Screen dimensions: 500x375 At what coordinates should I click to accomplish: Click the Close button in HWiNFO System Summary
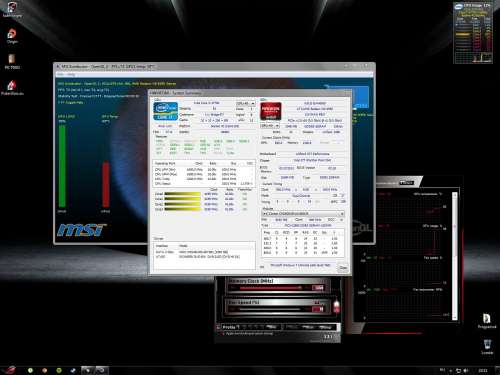coord(343,267)
